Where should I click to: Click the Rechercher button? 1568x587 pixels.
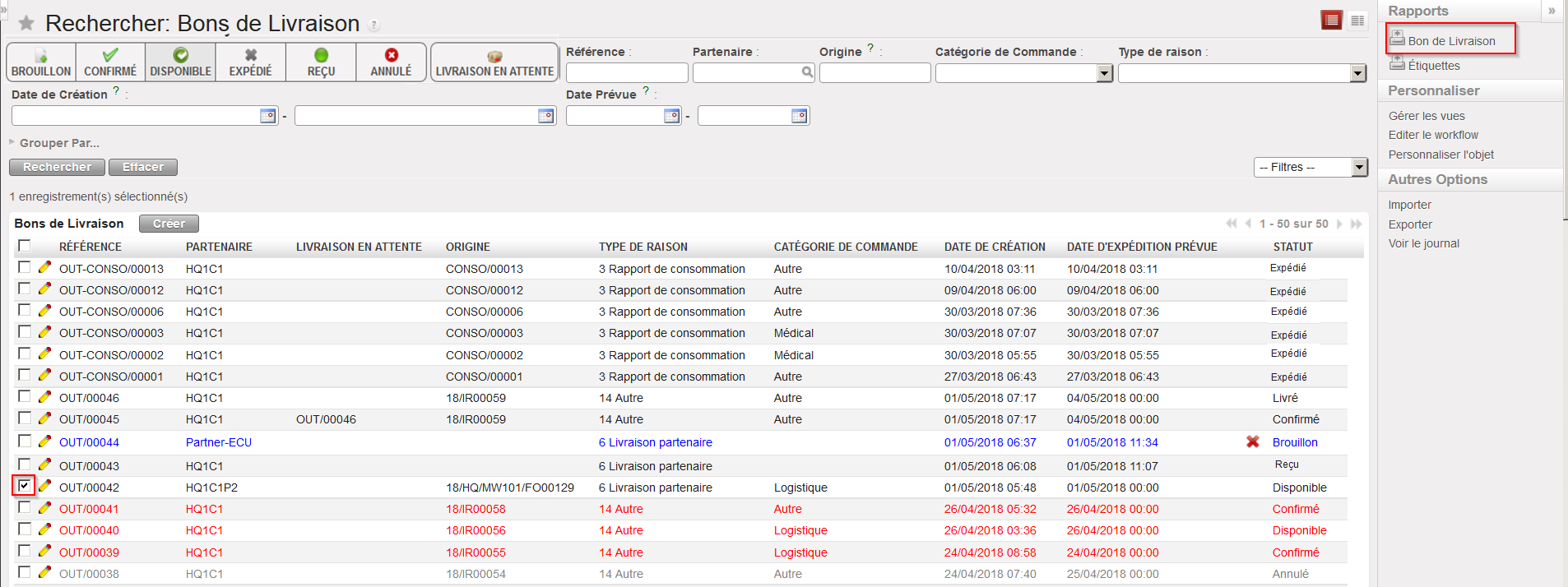(x=57, y=167)
